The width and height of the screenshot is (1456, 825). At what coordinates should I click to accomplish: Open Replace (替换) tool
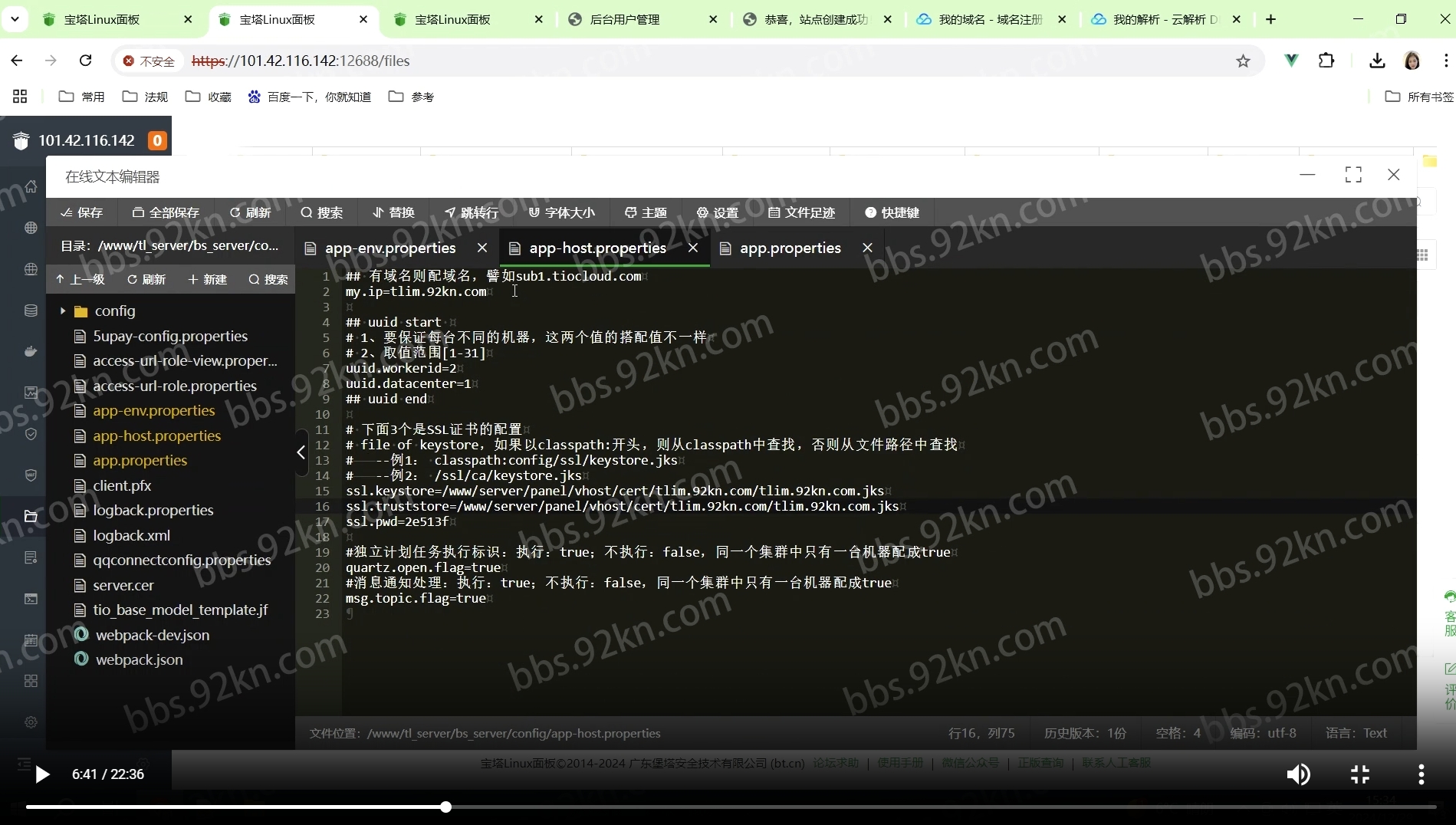393,212
